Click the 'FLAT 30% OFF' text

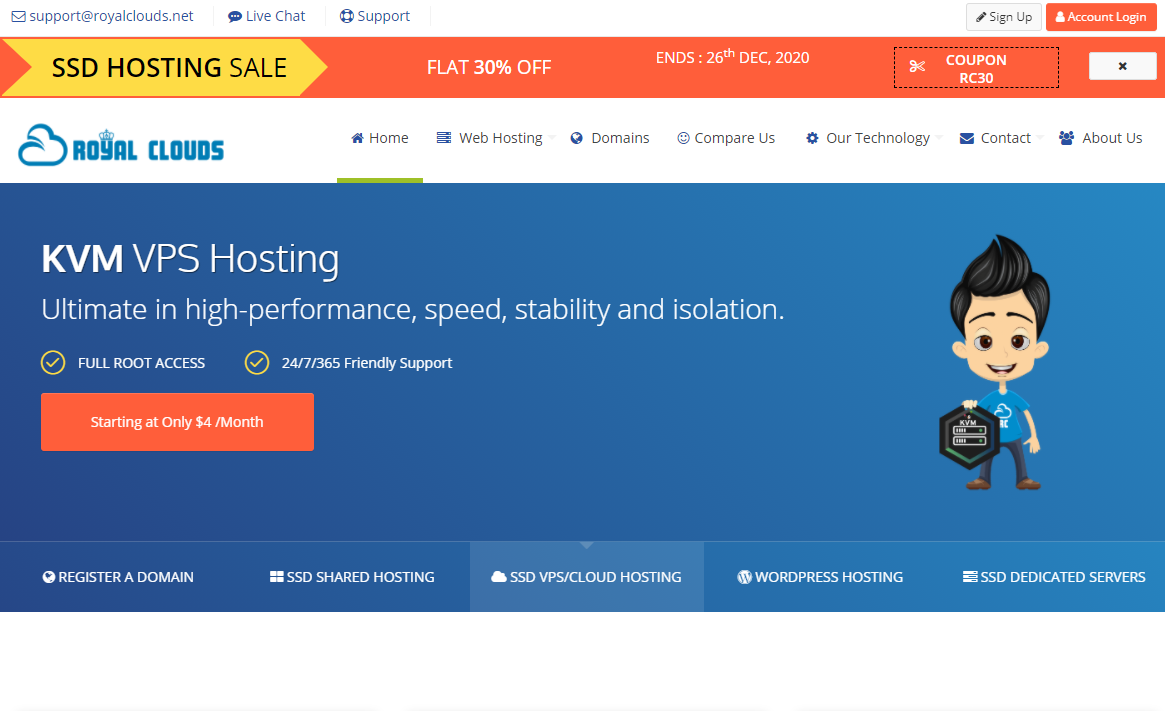(489, 68)
